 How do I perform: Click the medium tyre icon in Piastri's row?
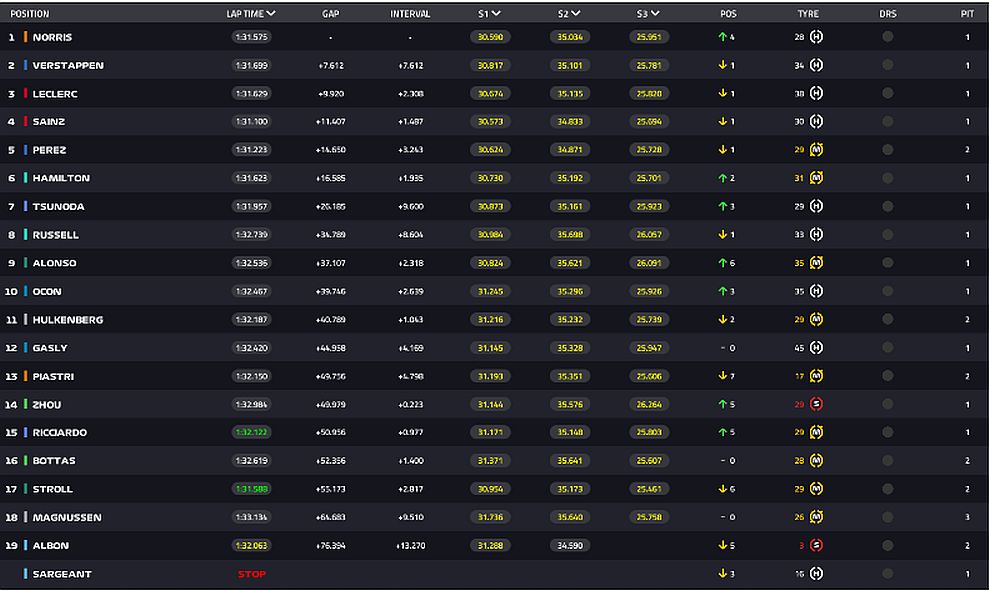816,377
